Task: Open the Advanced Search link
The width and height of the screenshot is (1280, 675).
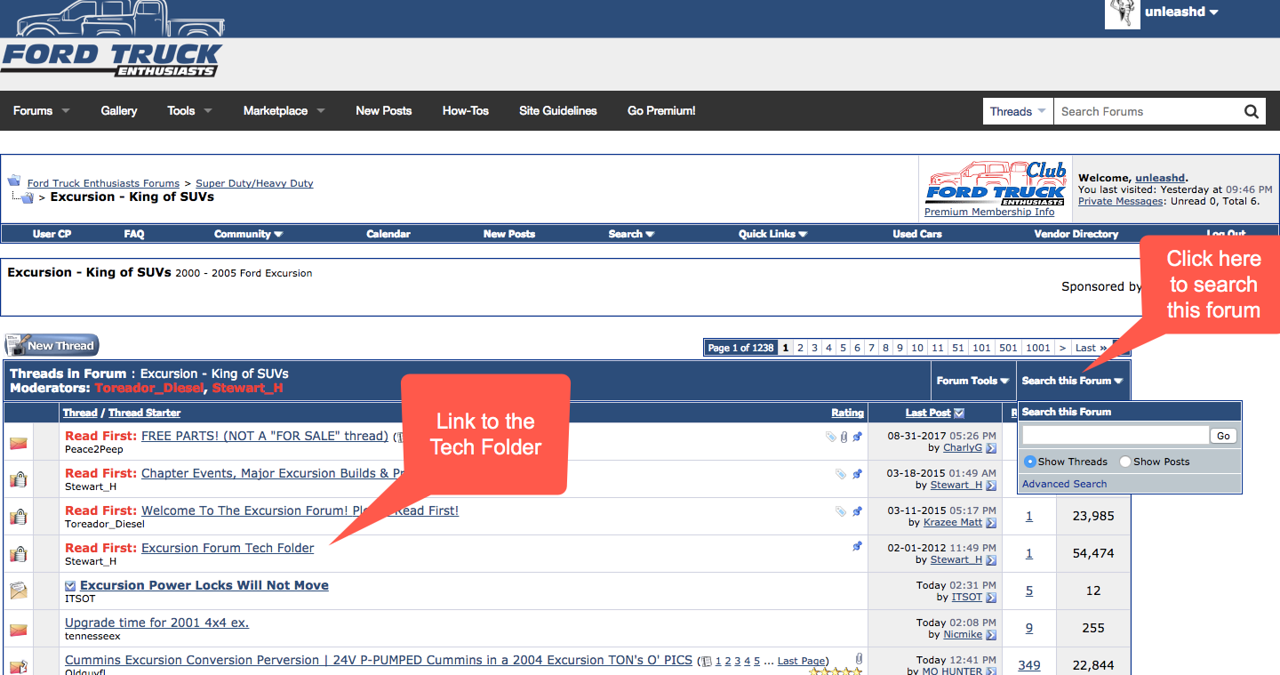Action: [1064, 484]
